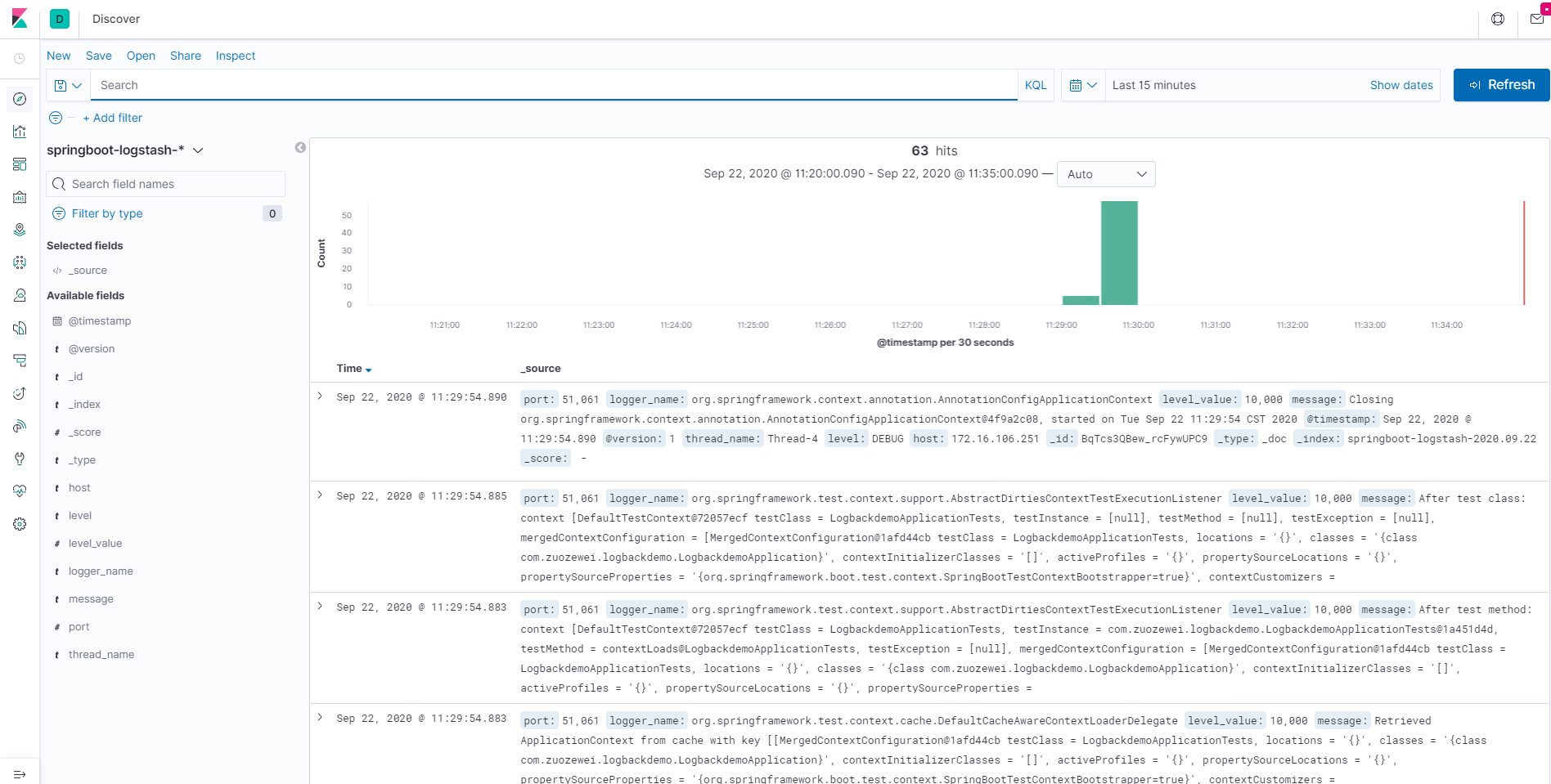Open the newsfeed mail icon
The height and width of the screenshot is (784, 1551).
point(1537,19)
